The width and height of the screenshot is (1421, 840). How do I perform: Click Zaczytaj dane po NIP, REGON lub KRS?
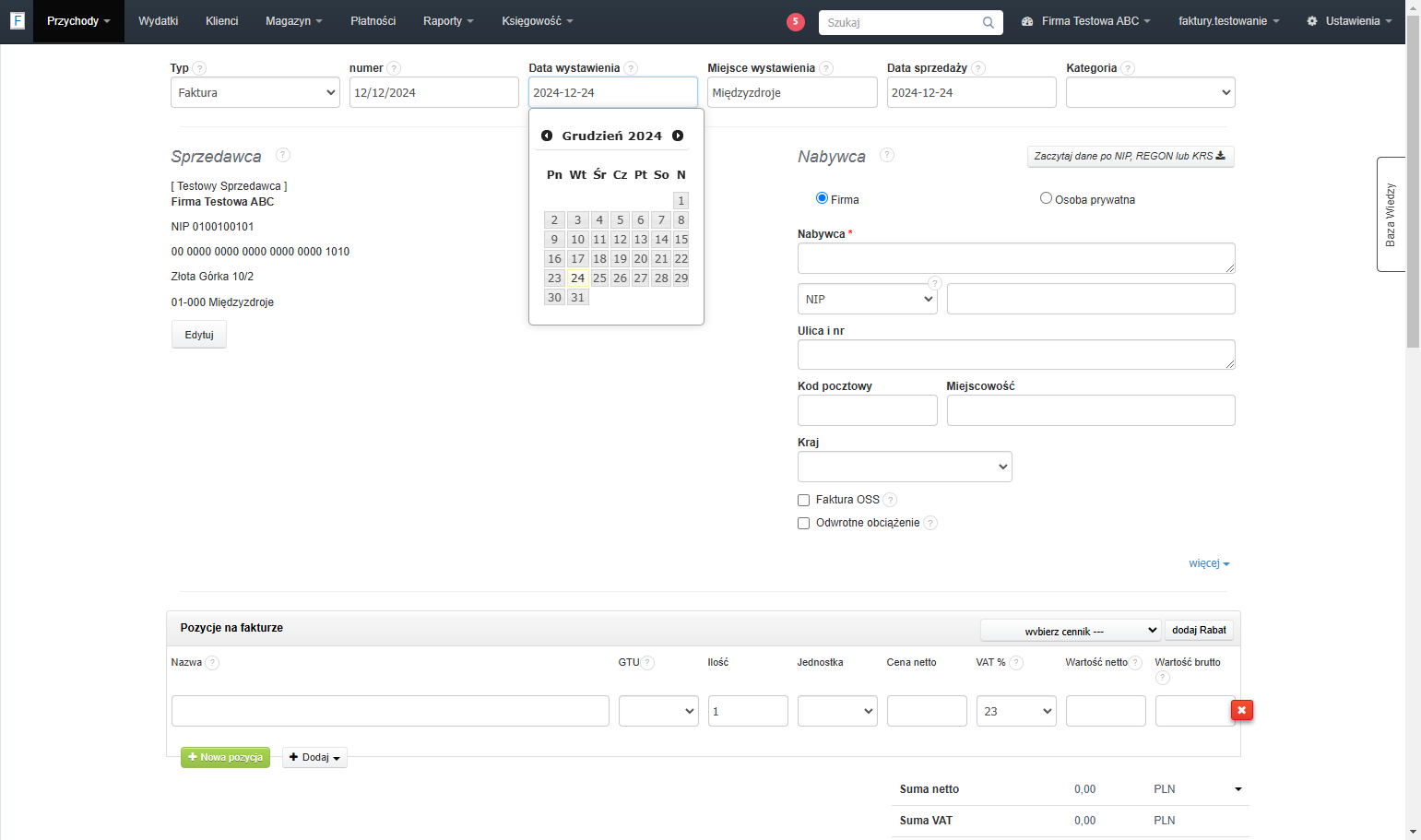click(x=1131, y=156)
